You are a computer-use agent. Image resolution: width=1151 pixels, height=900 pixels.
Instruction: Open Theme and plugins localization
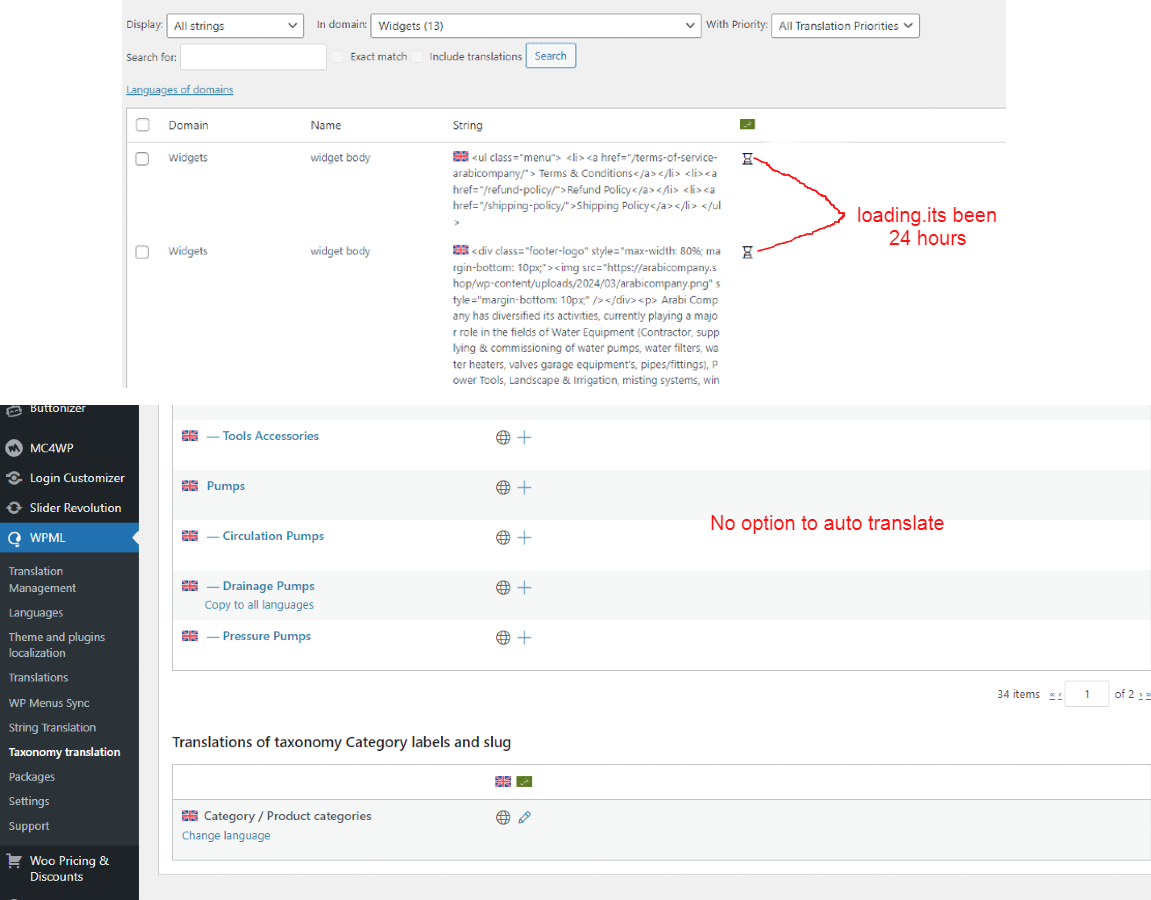click(x=57, y=645)
